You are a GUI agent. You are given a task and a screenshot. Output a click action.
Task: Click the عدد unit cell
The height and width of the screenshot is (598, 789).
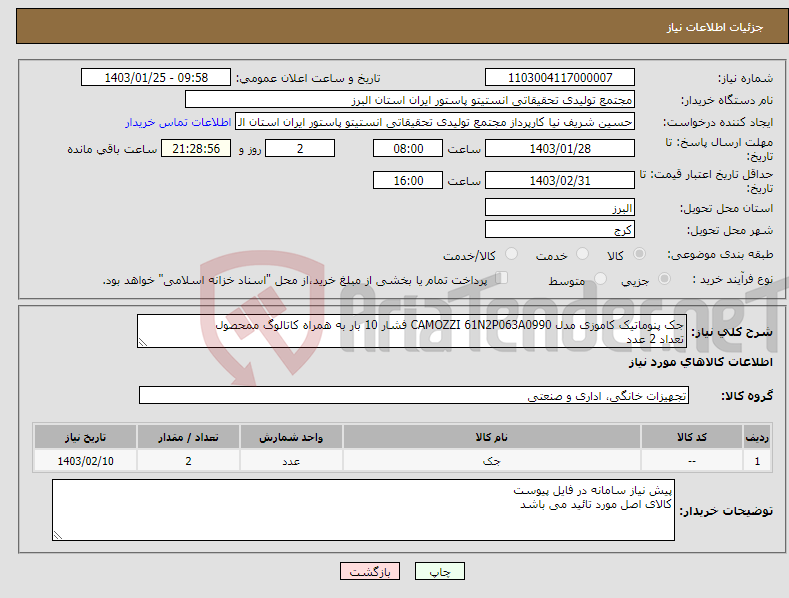[x=291, y=461]
